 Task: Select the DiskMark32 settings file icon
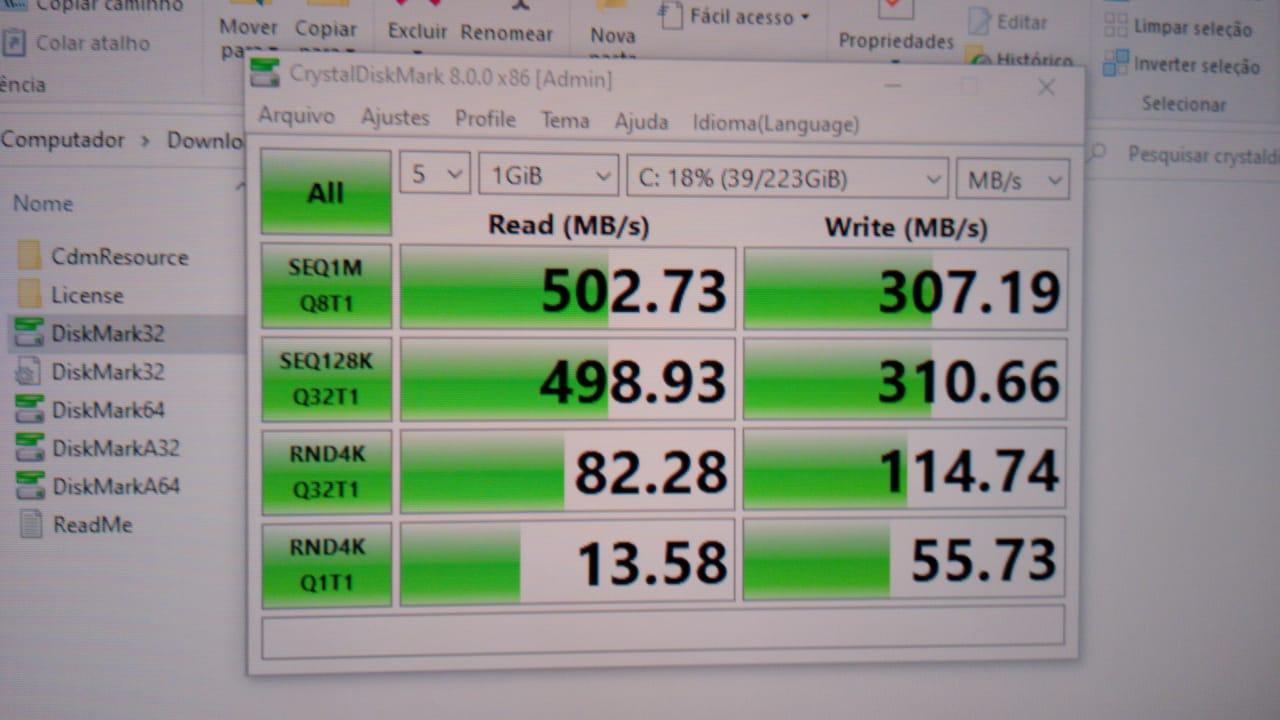tap(30, 371)
